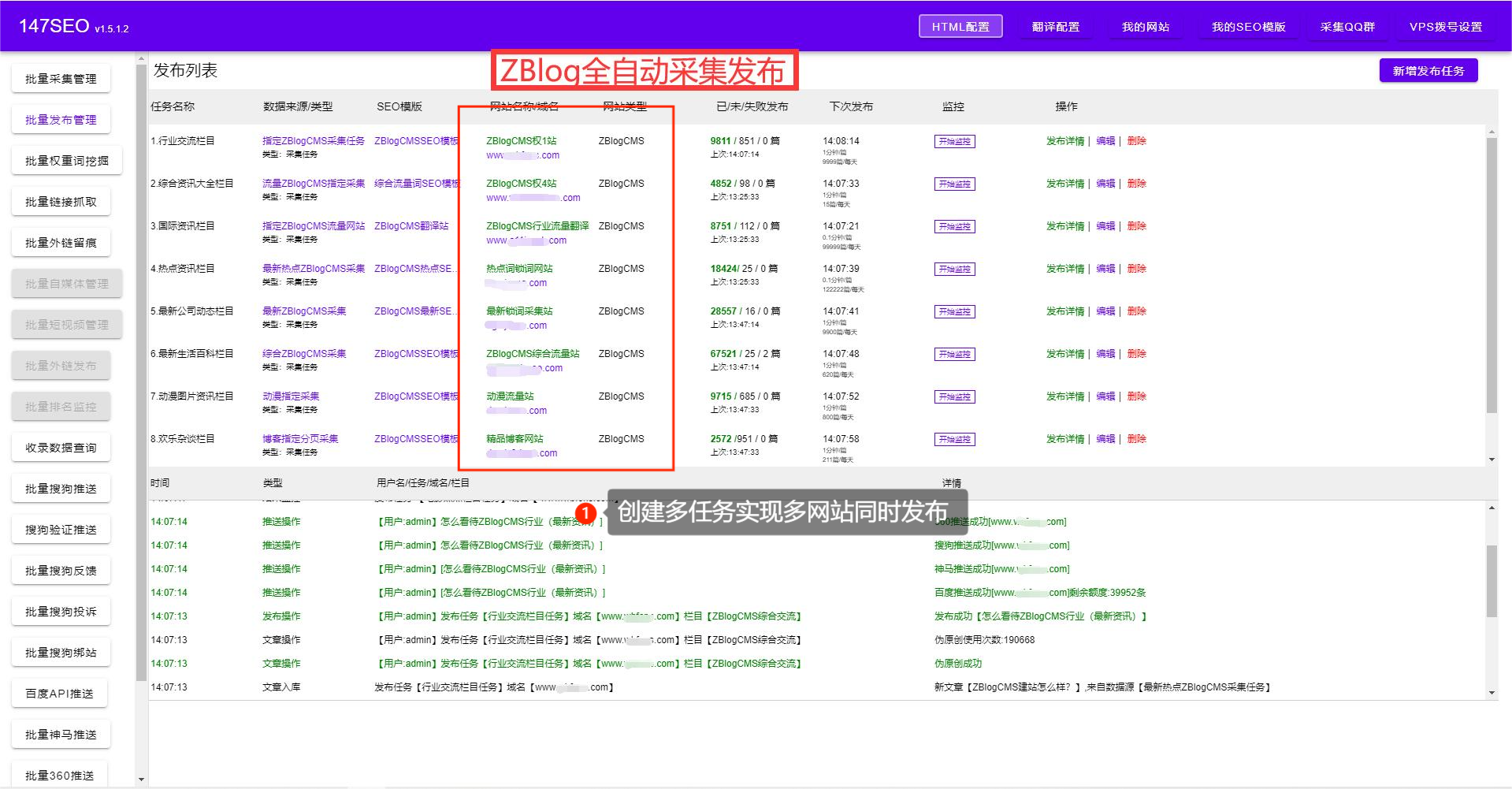The height and width of the screenshot is (789, 1512).
Task: Open 博客指定分页采集 data source link
Action: pos(300,439)
